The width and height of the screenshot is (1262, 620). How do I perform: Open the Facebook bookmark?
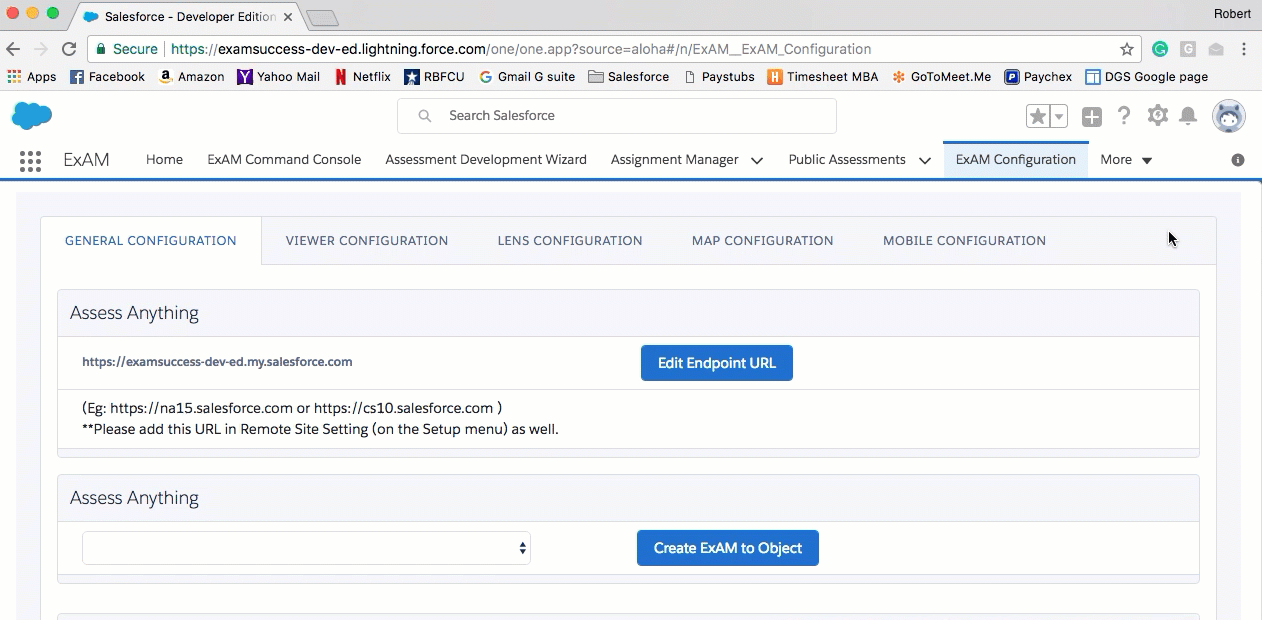tap(107, 77)
